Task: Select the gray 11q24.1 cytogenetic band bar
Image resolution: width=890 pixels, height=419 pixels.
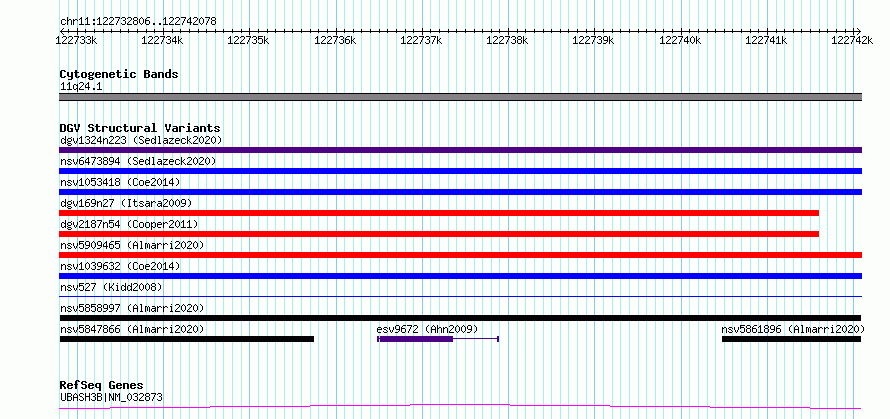Action: pos(460,97)
